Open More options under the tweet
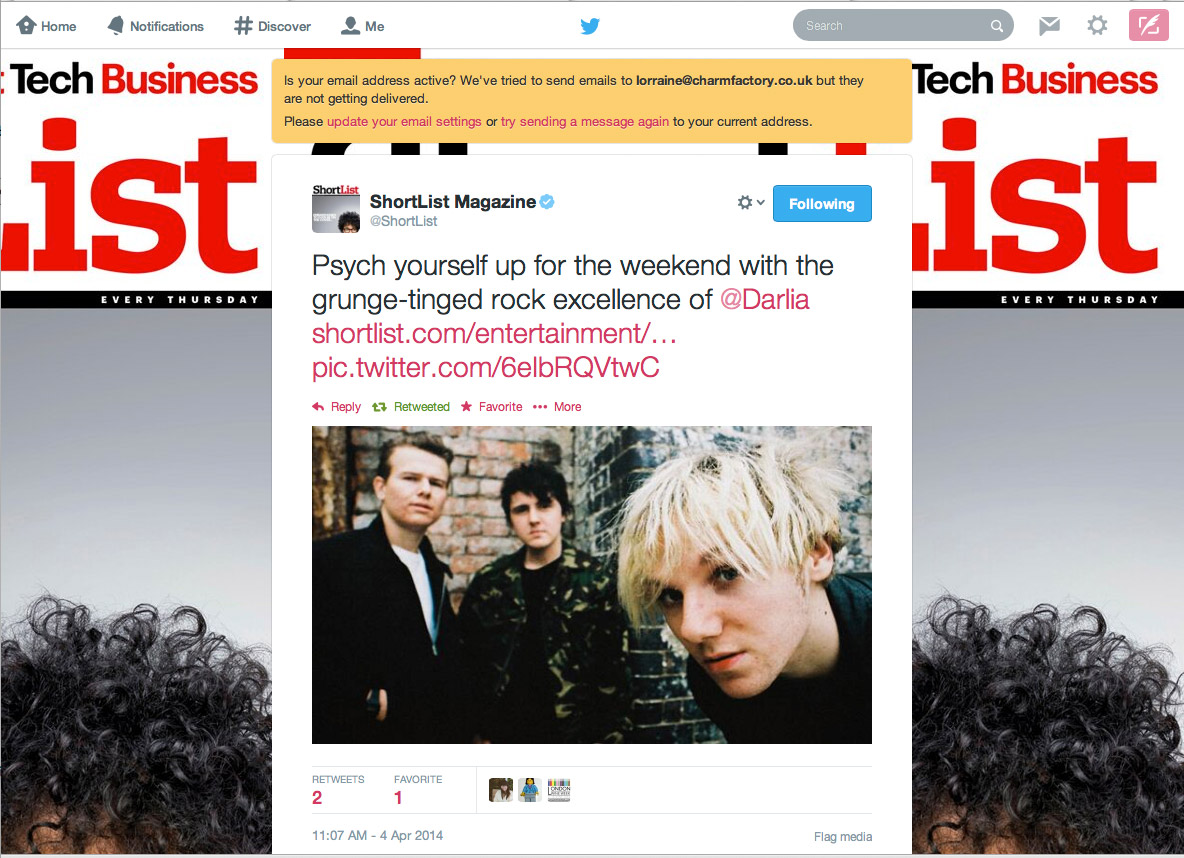1184x858 pixels. tap(557, 406)
